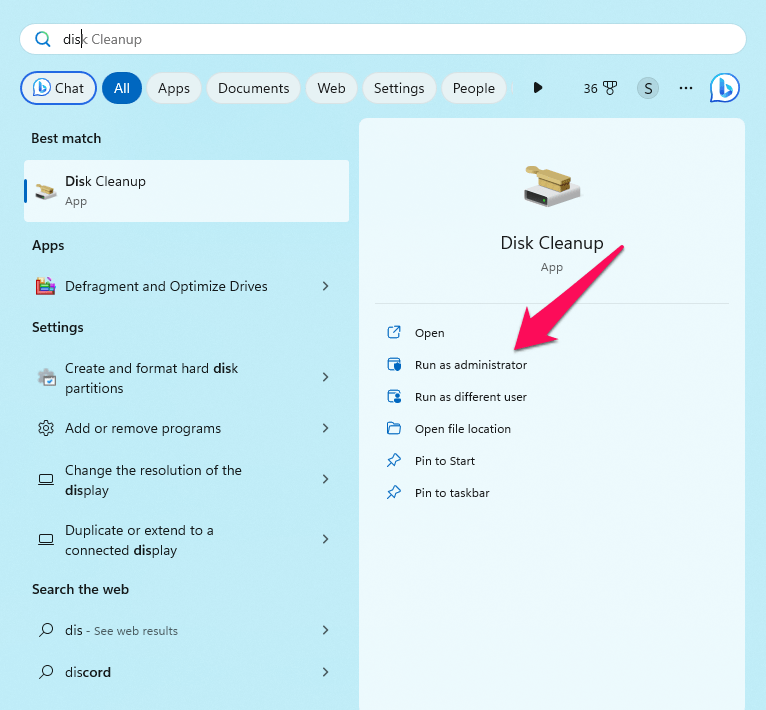766x710 pixels.
Task: Click the play arrow to show more filters
Action: click(538, 88)
